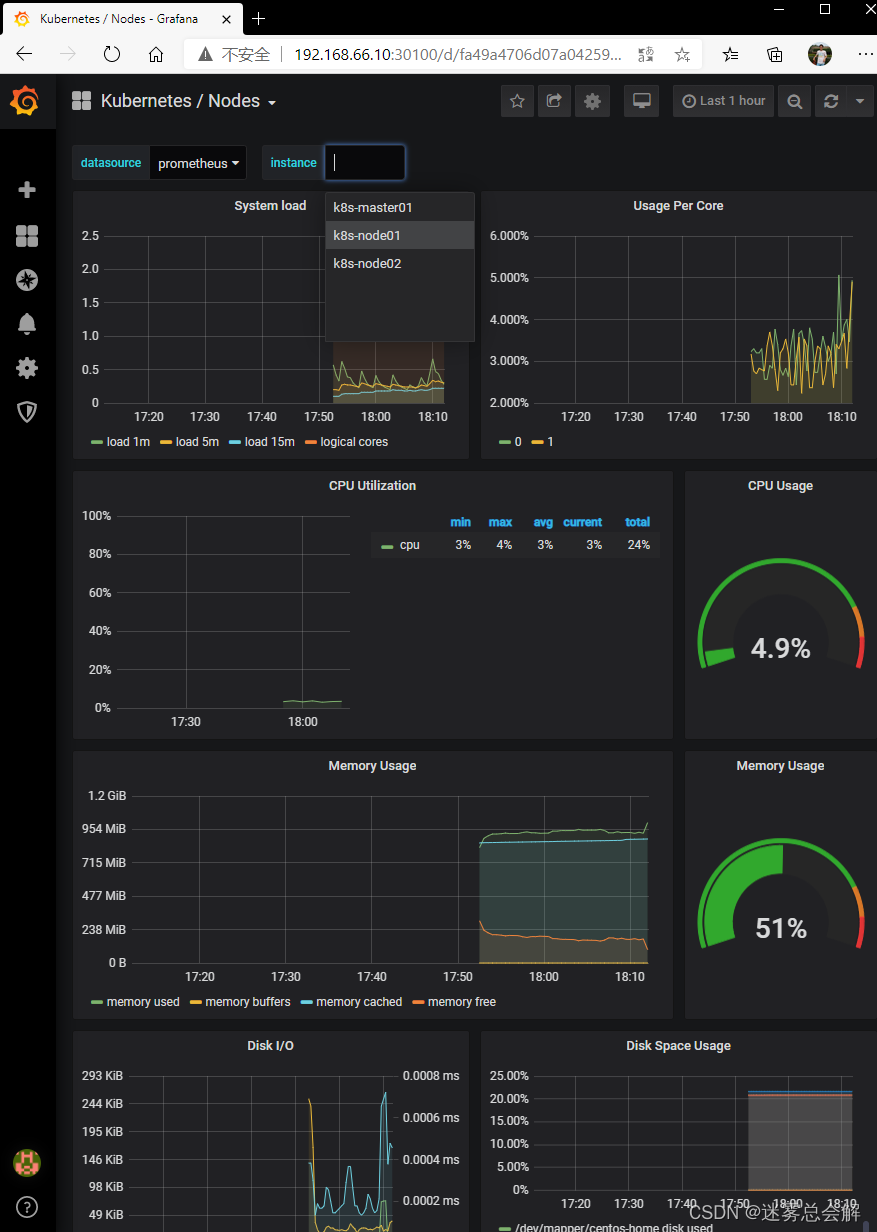Star this dashboard as favorite
The width and height of the screenshot is (877, 1232).
click(517, 101)
